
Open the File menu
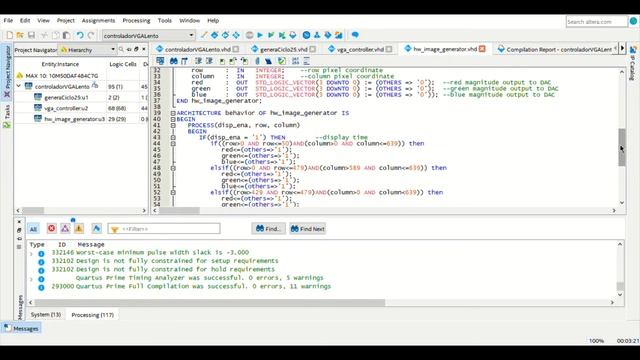(x=8, y=20)
